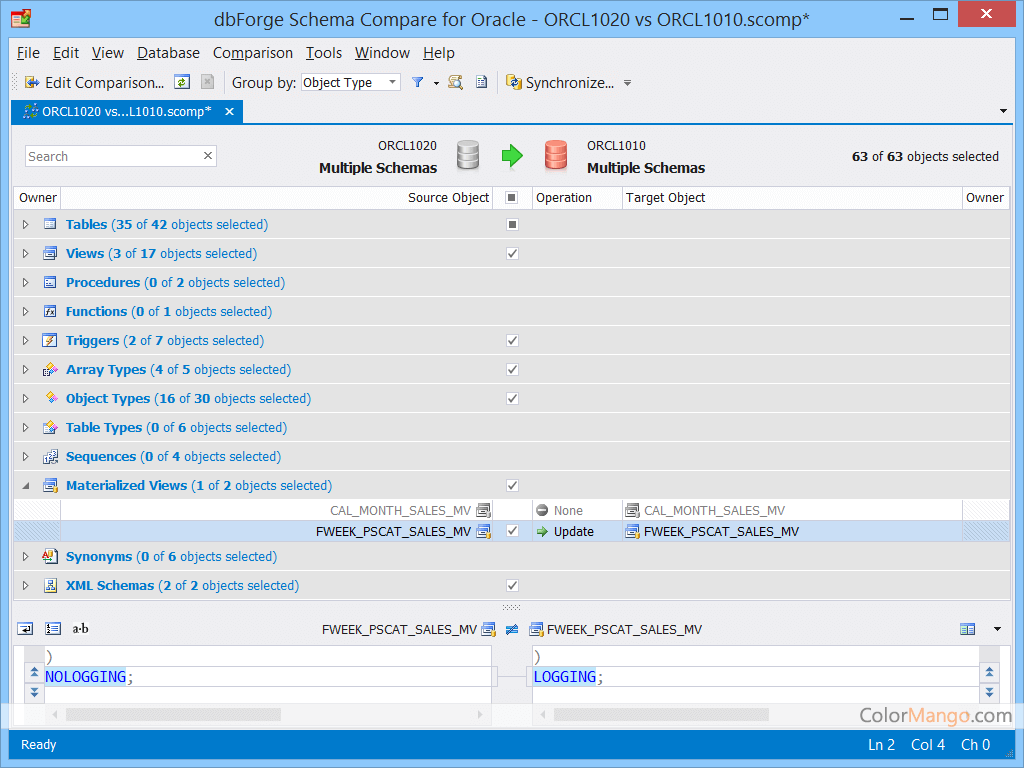Open the Database menu
The image size is (1024, 768).
click(168, 53)
